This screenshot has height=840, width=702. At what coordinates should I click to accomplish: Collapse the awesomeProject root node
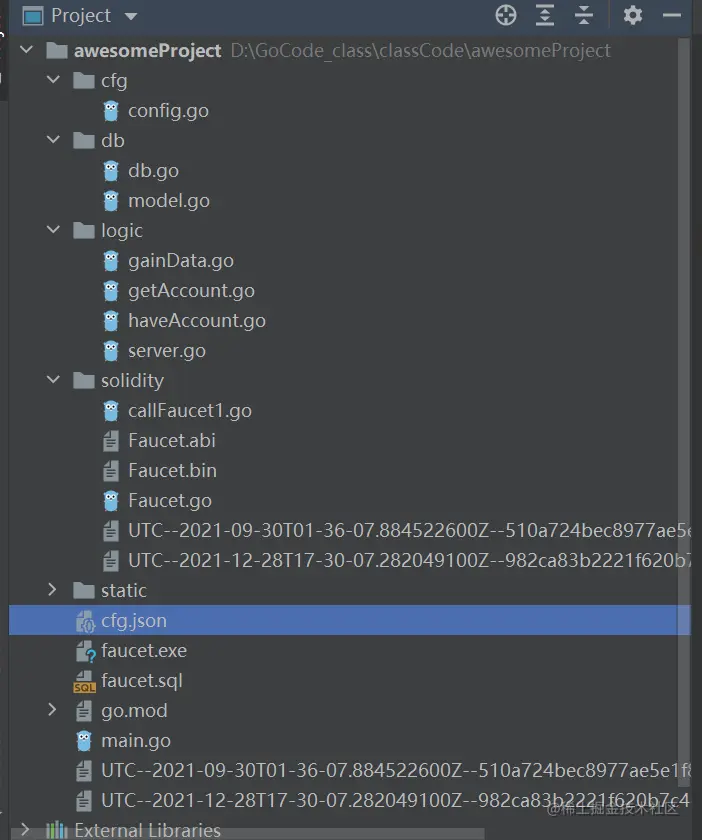point(26,50)
